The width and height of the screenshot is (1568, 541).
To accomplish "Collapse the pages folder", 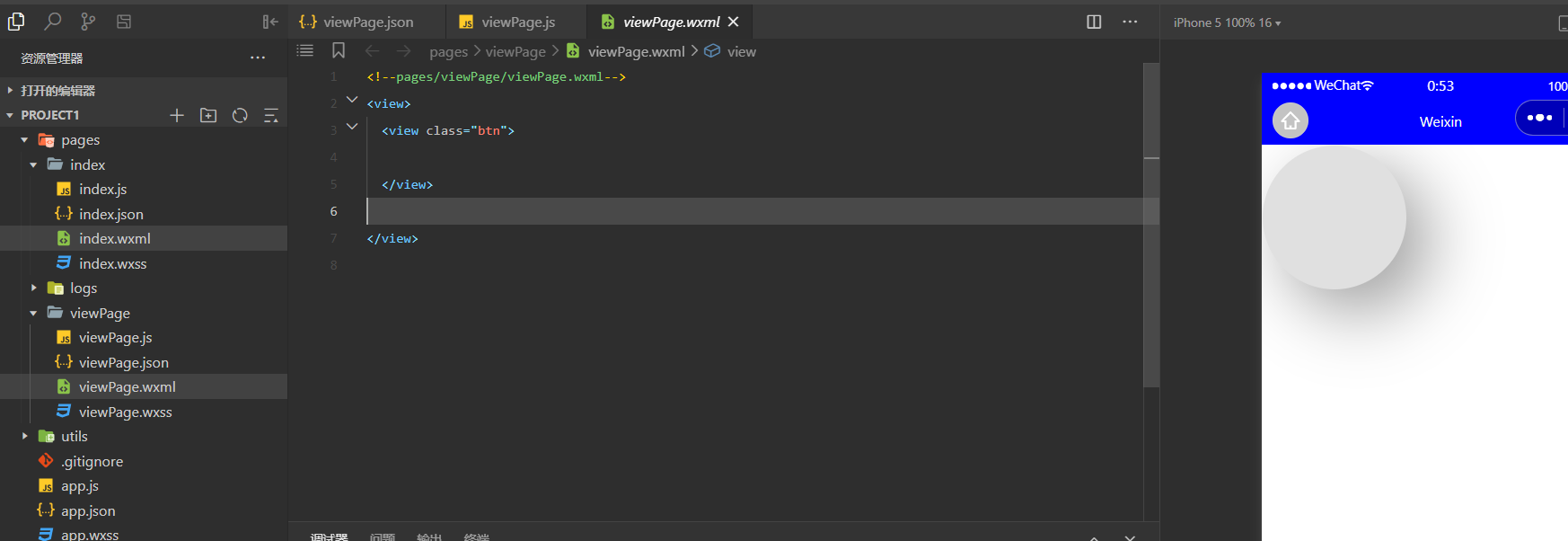I will click(24, 140).
